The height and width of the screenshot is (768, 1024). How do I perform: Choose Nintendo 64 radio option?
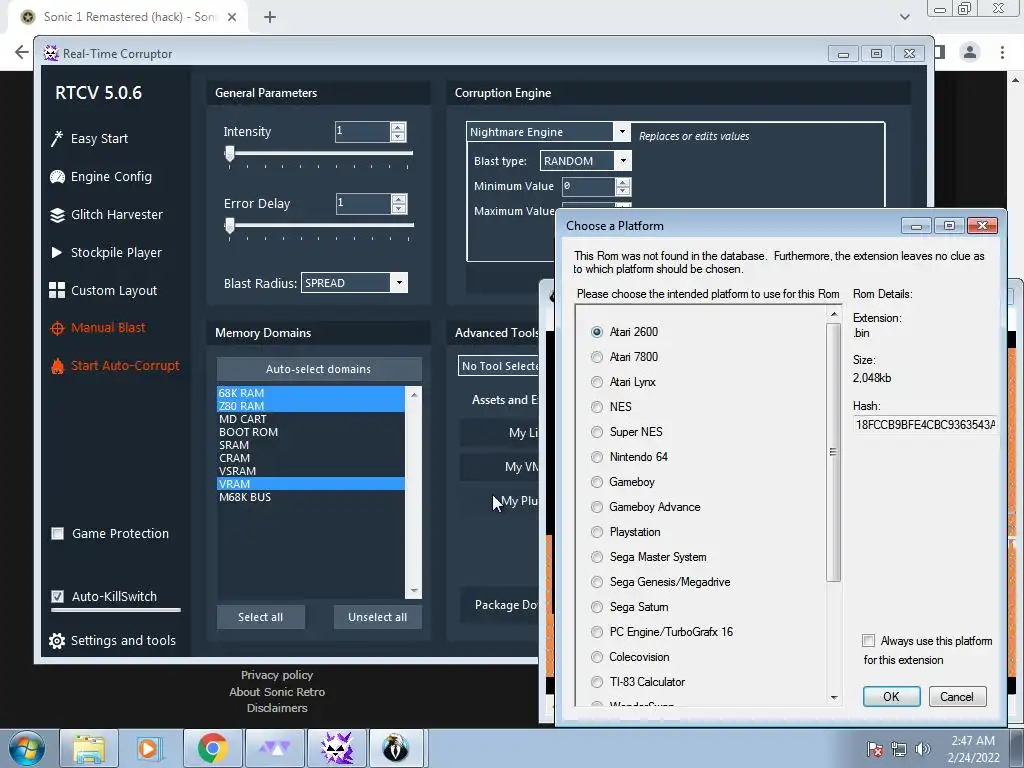[x=596, y=457]
